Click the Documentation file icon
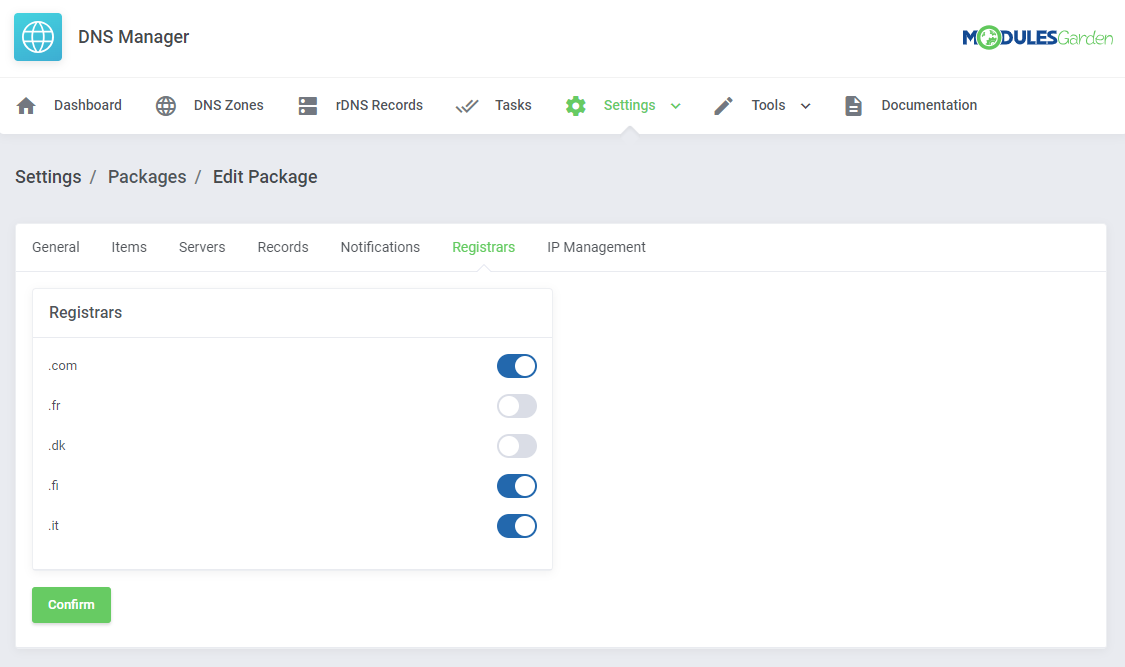Viewport: 1125px width, 667px height. pyautogui.click(x=853, y=105)
